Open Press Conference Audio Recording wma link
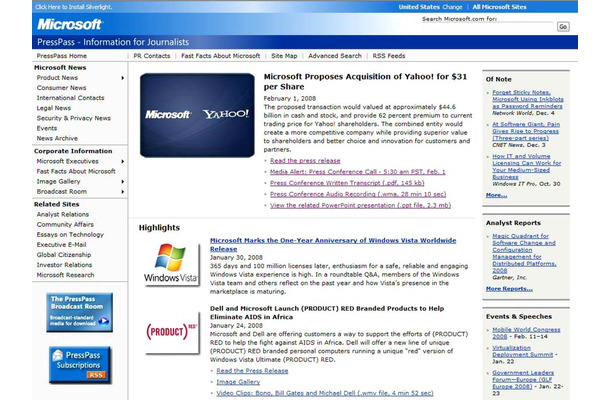610x400 pixels. 358,194
